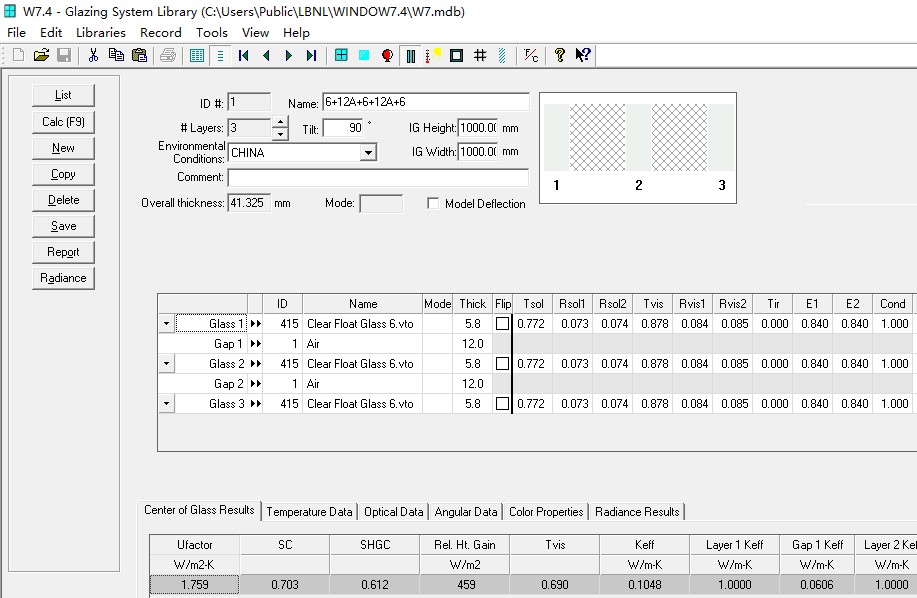Switch to the Temperature Data tab
This screenshot has height=598, width=917.
coord(309,512)
